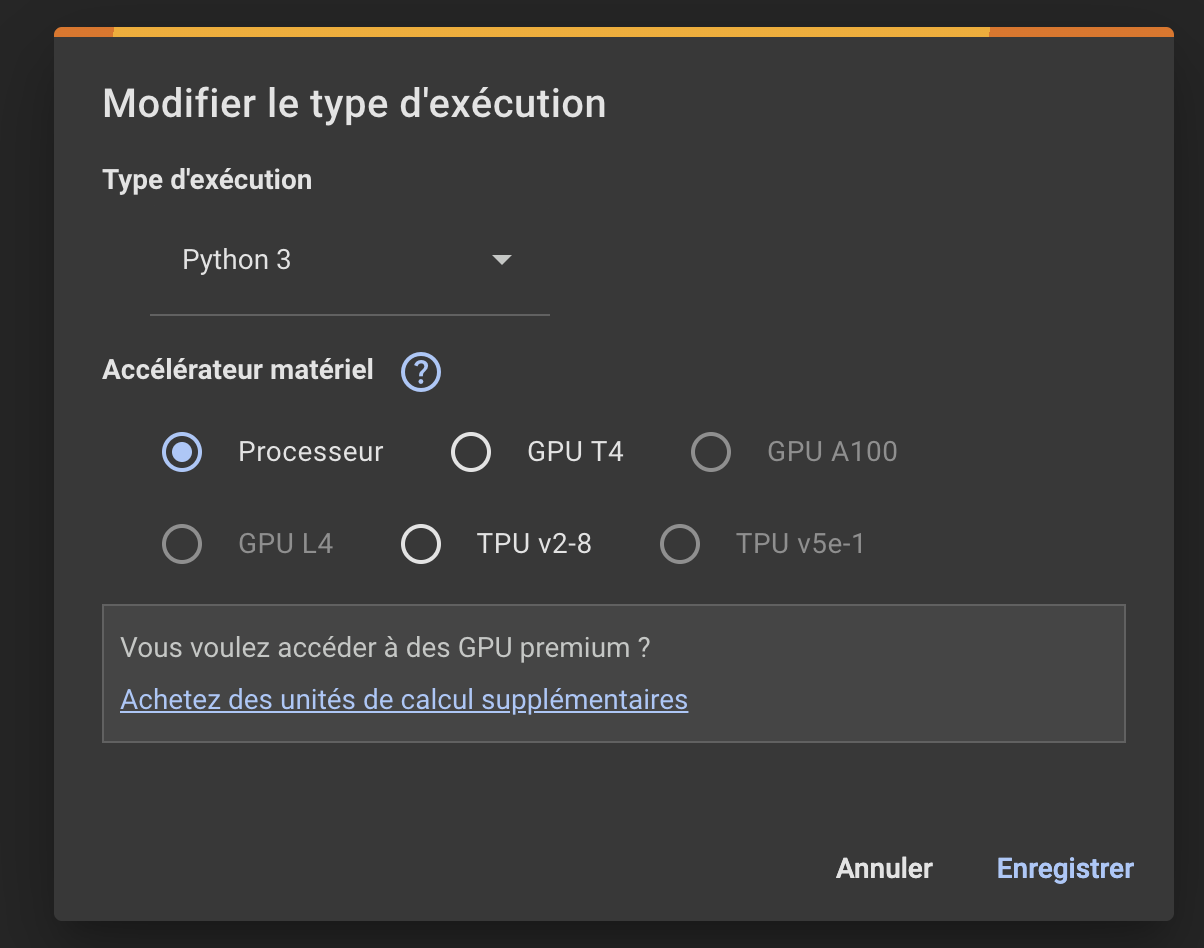The width and height of the screenshot is (1204, 948).
Task: Click the dropdown arrow next to Python 3
Action: (x=502, y=259)
